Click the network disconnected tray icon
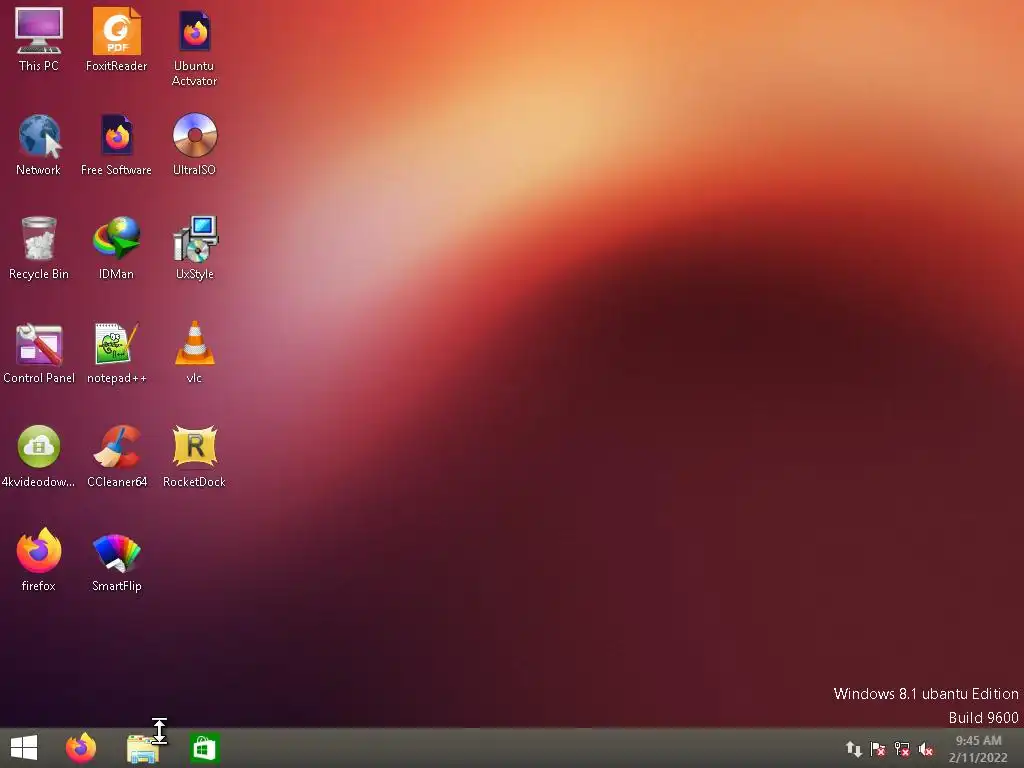 pyautogui.click(x=902, y=749)
